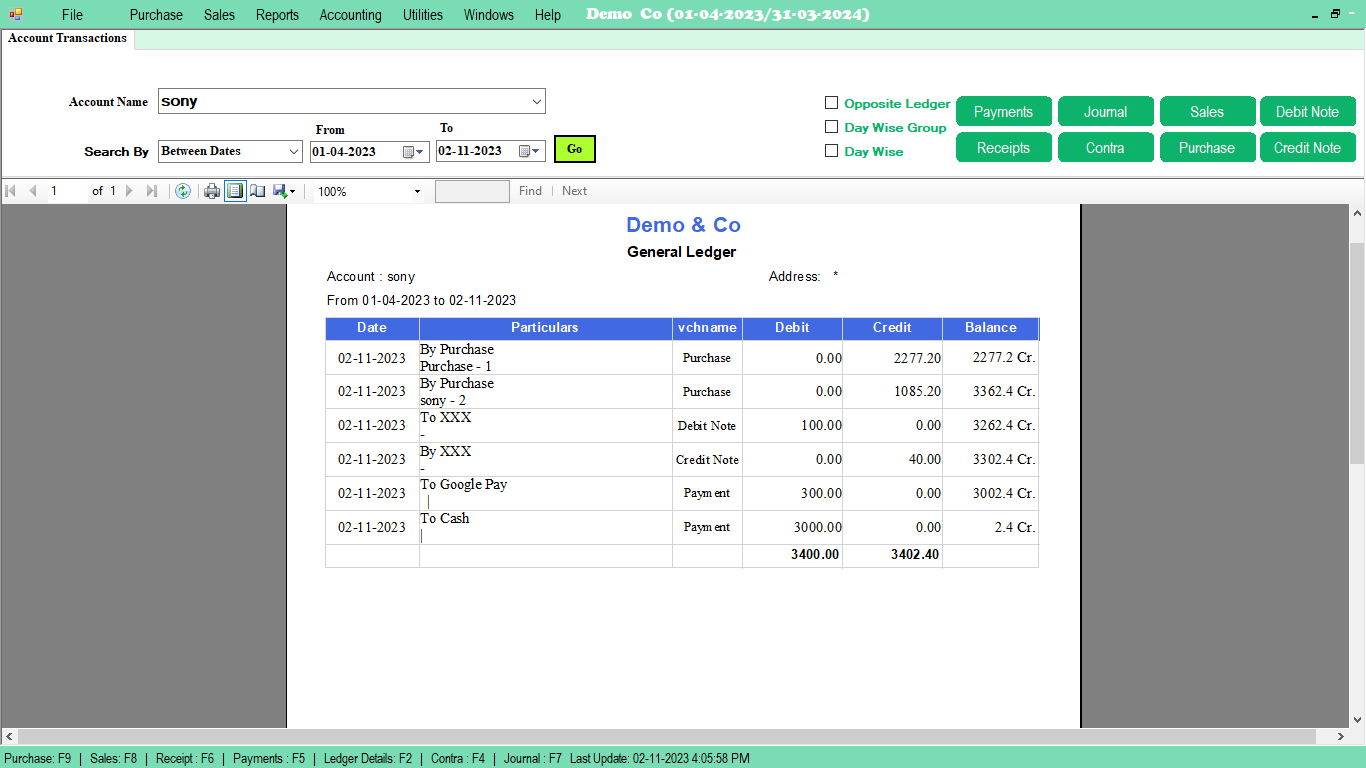Viewport: 1366px width, 768px height.
Task: Refresh the report preview
Action: pyautogui.click(x=183, y=191)
